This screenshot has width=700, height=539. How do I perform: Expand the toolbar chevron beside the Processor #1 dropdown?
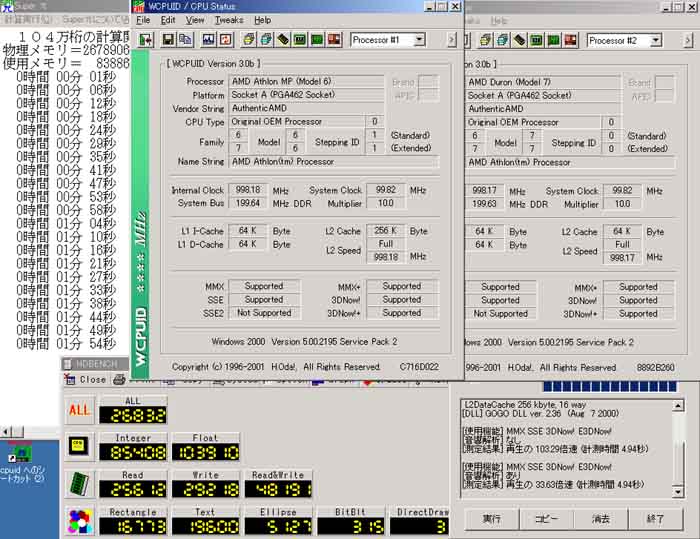(x=452, y=40)
